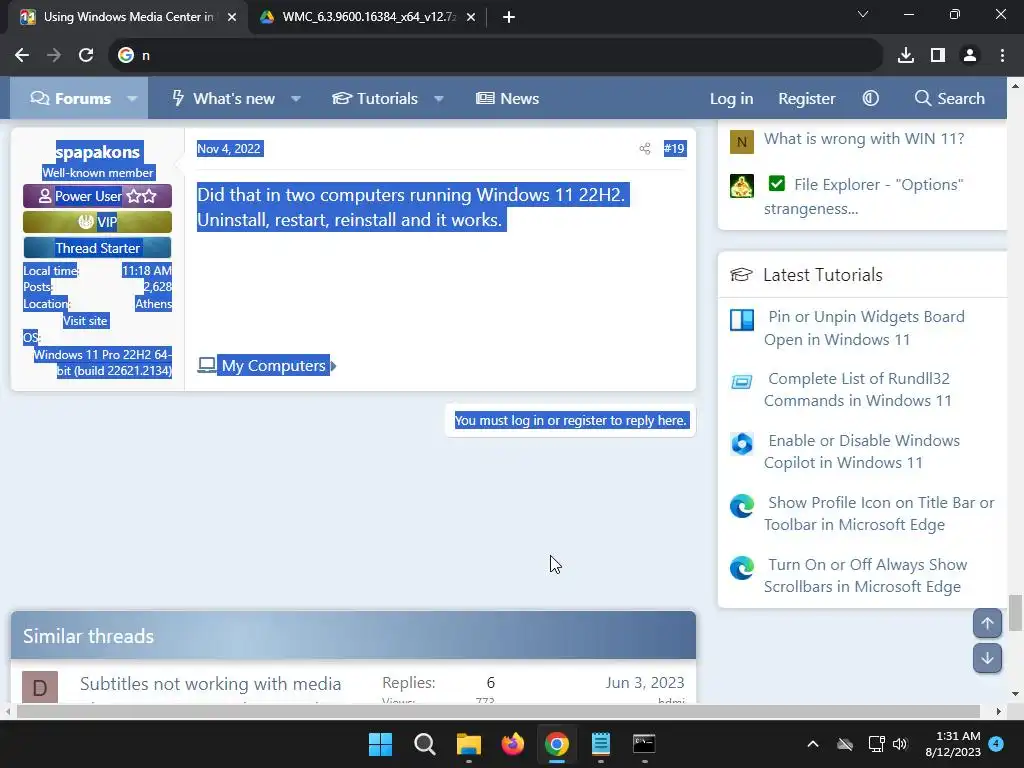The height and width of the screenshot is (768, 1024).
Task: Open What is wrong with WIN 11 thread
Action: (863, 139)
